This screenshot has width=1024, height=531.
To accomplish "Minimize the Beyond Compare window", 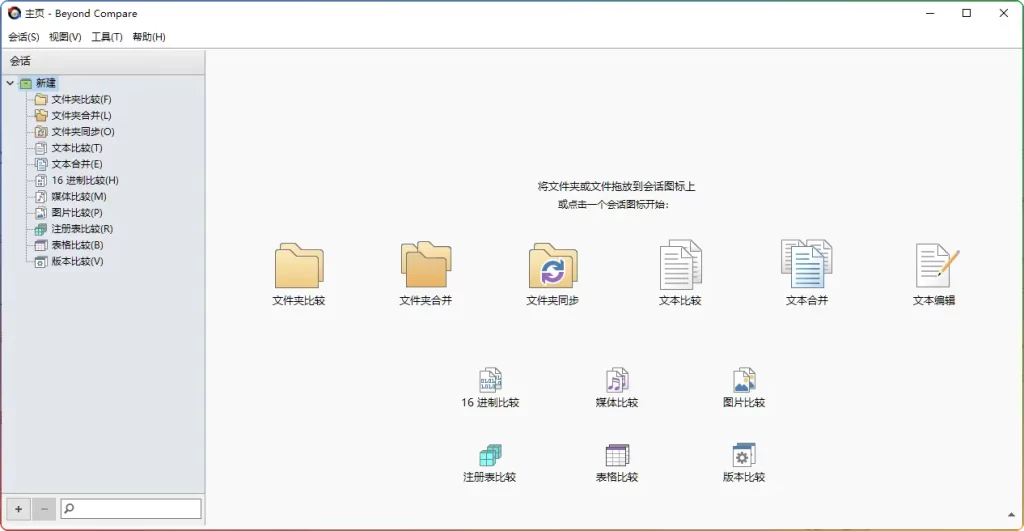I will coord(930,13).
